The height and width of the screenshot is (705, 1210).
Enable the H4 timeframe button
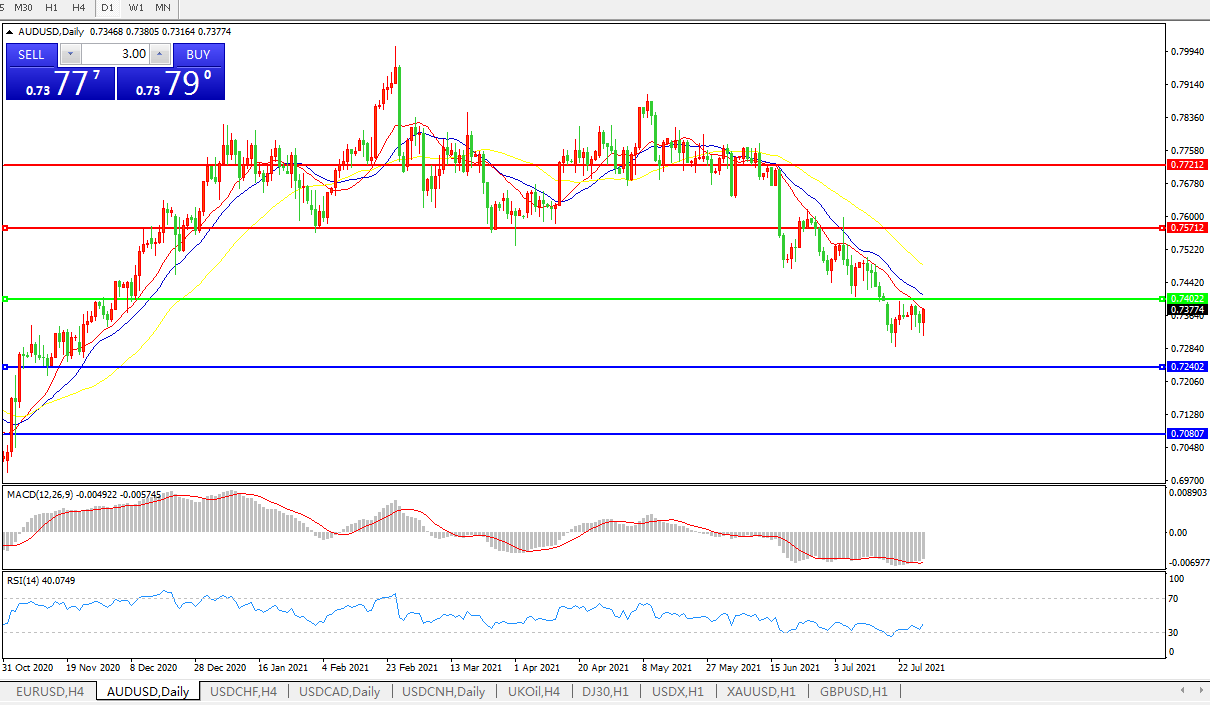(79, 7)
